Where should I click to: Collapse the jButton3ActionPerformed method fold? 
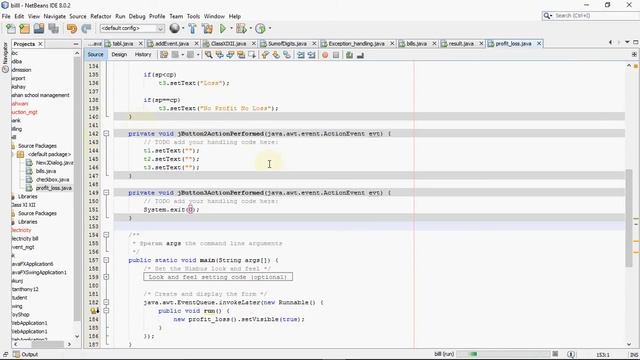106,192
